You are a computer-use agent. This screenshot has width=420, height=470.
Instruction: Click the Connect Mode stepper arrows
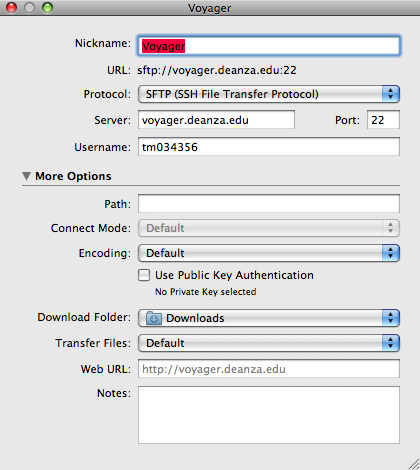[390, 228]
